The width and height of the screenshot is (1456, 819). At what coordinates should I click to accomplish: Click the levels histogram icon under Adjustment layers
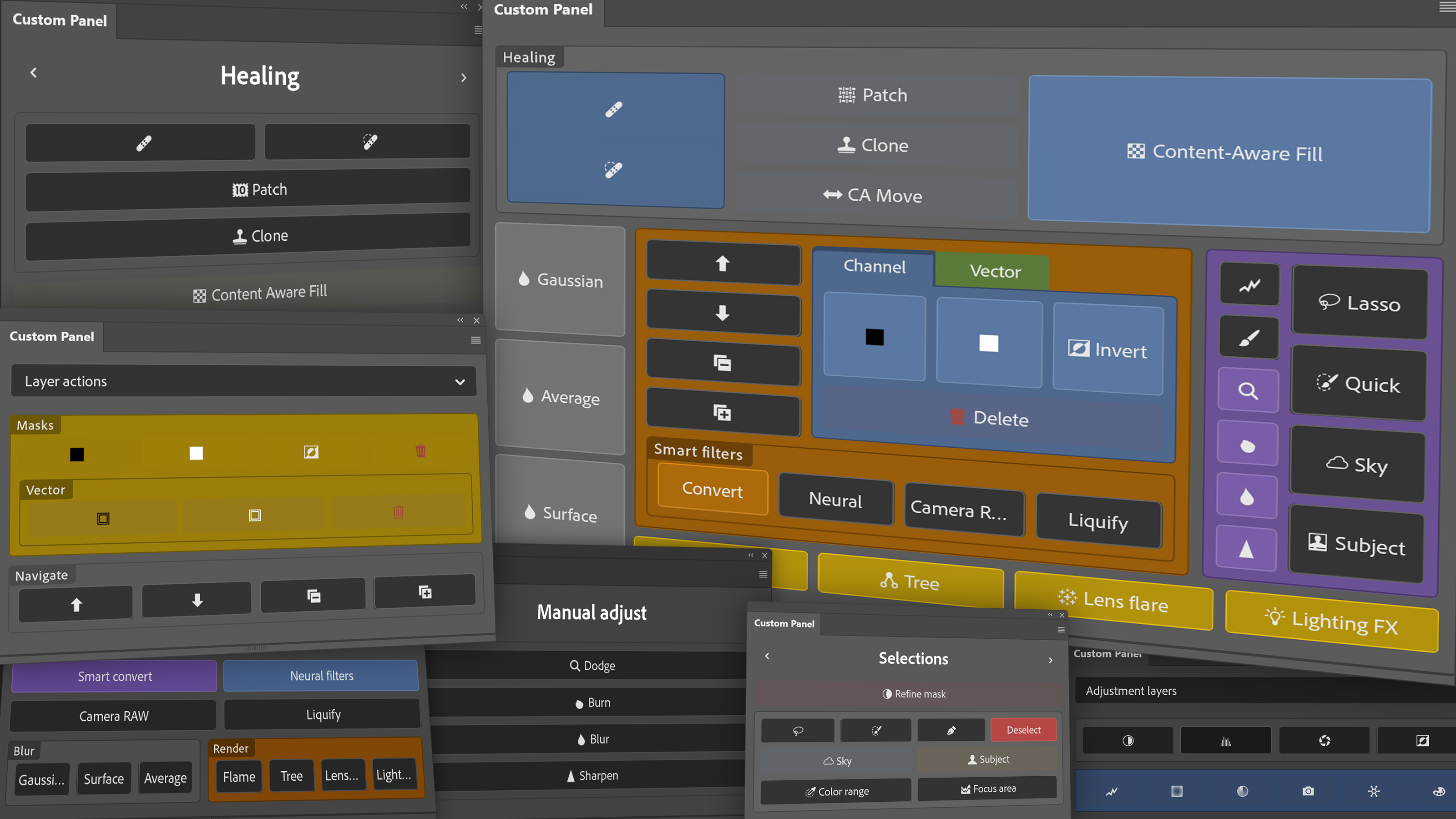click(x=1225, y=741)
